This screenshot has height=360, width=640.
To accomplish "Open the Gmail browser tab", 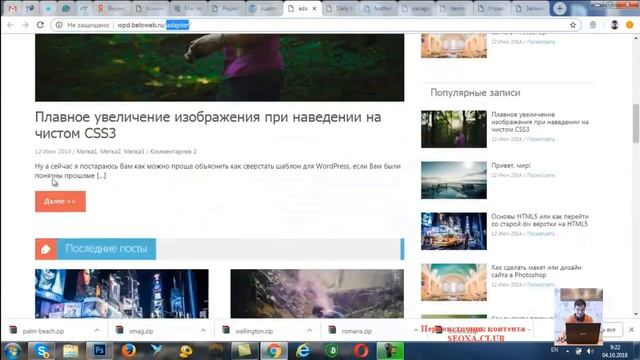I will coord(13,8).
